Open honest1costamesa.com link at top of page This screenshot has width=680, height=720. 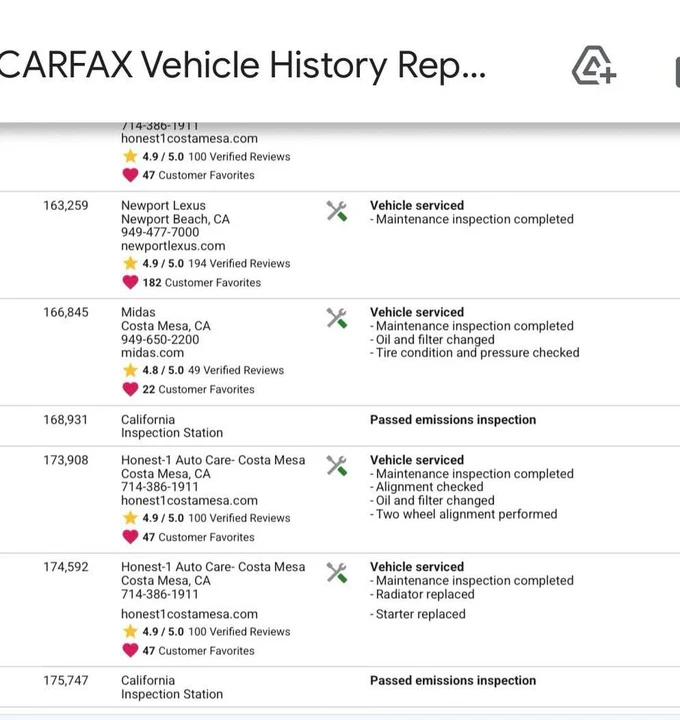tap(189, 139)
